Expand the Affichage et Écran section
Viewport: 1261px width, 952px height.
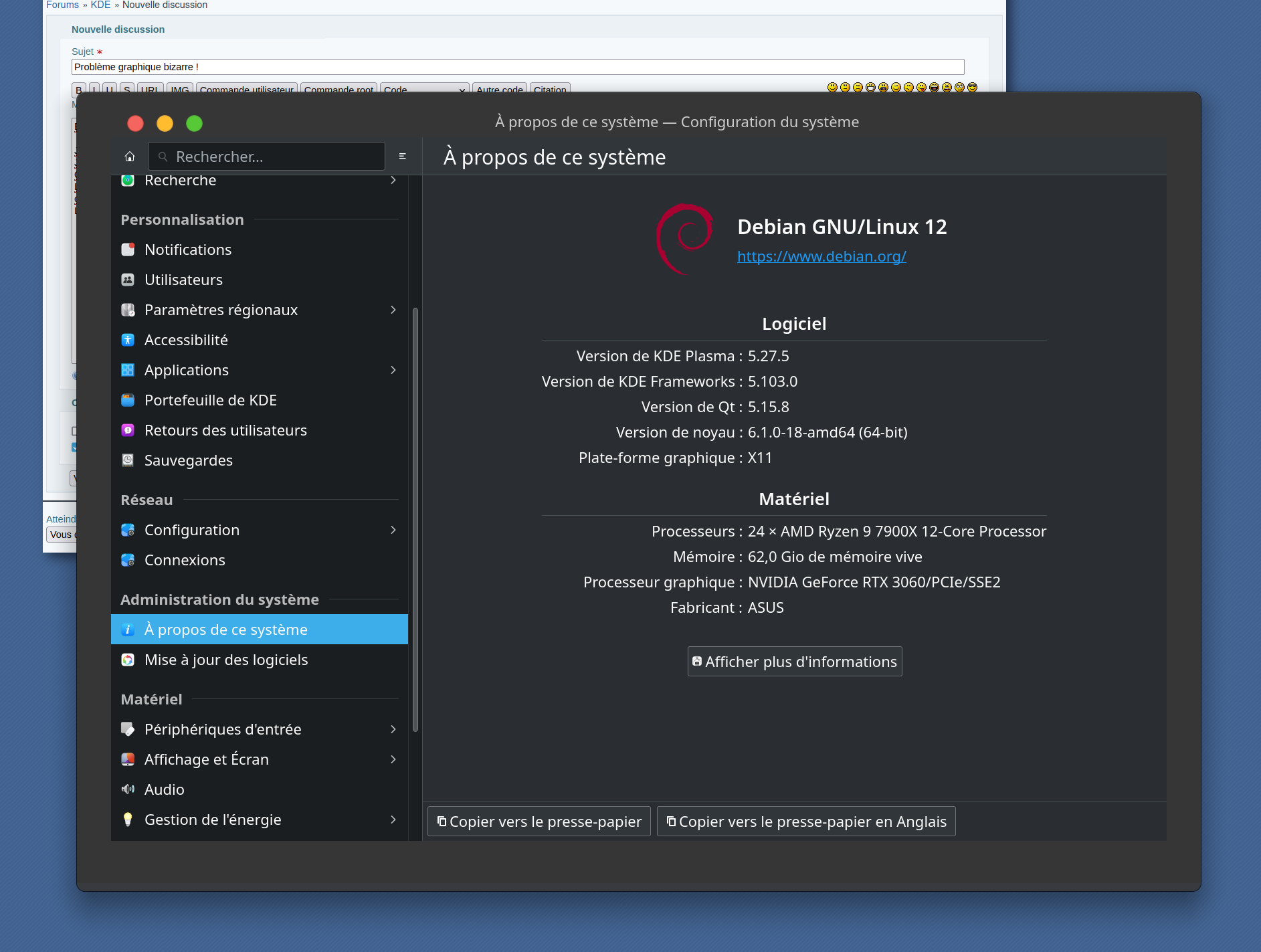207,759
